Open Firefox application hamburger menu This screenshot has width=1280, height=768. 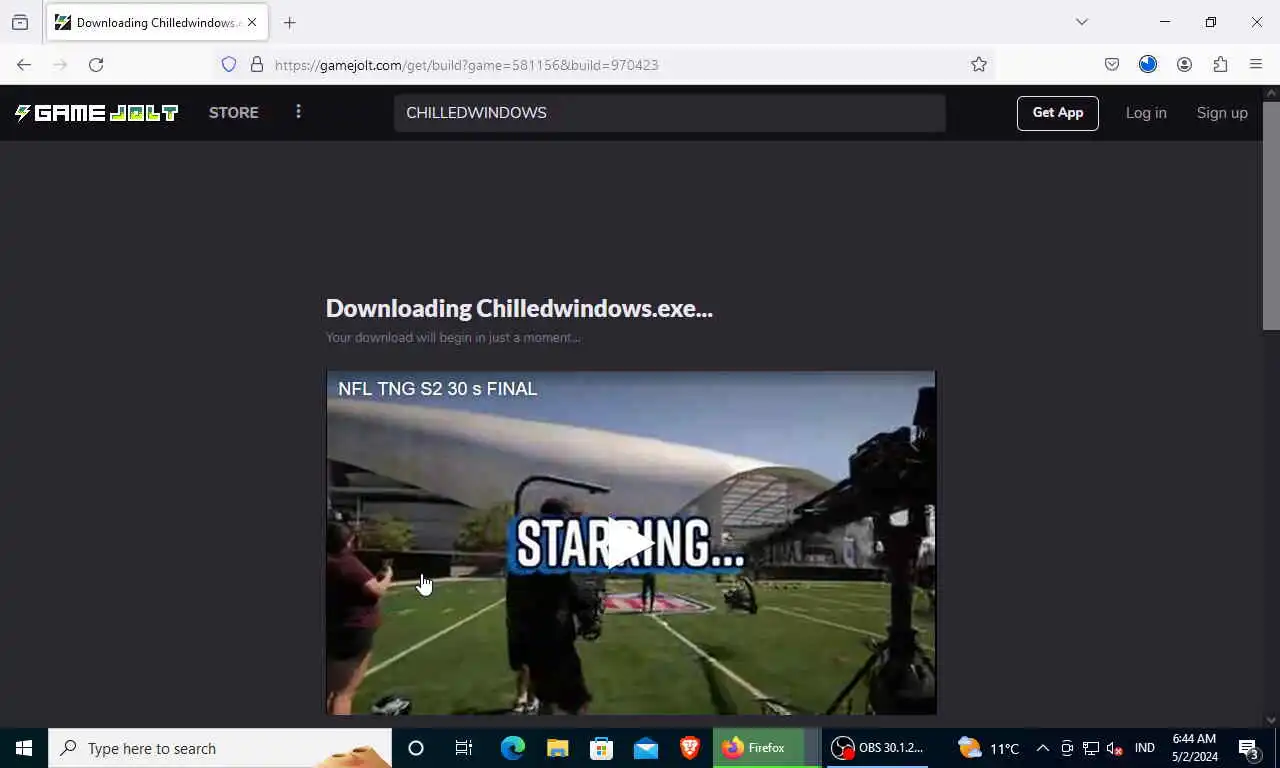[1256, 65]
